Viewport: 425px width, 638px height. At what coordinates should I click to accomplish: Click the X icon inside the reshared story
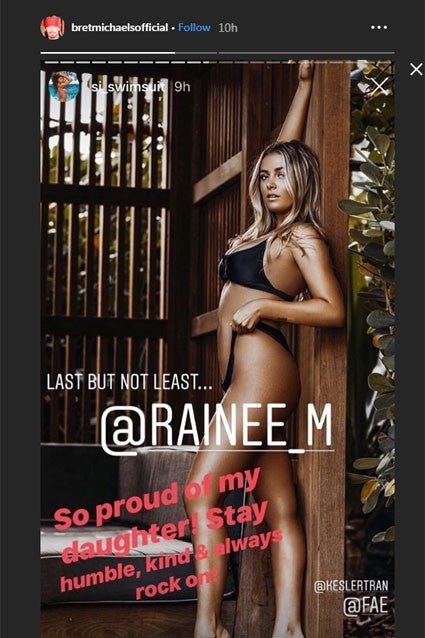click(379, 87)
